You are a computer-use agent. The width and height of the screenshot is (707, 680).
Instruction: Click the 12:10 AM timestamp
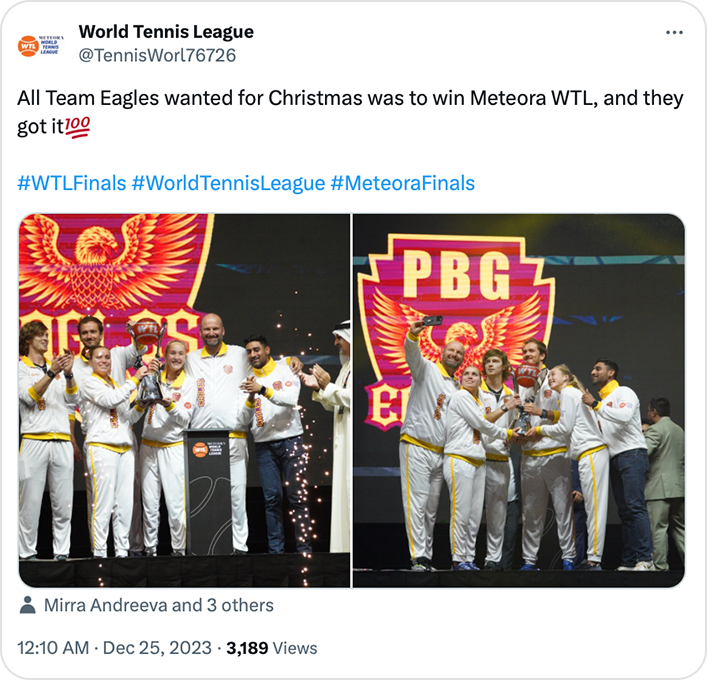[x=53, y=648]
